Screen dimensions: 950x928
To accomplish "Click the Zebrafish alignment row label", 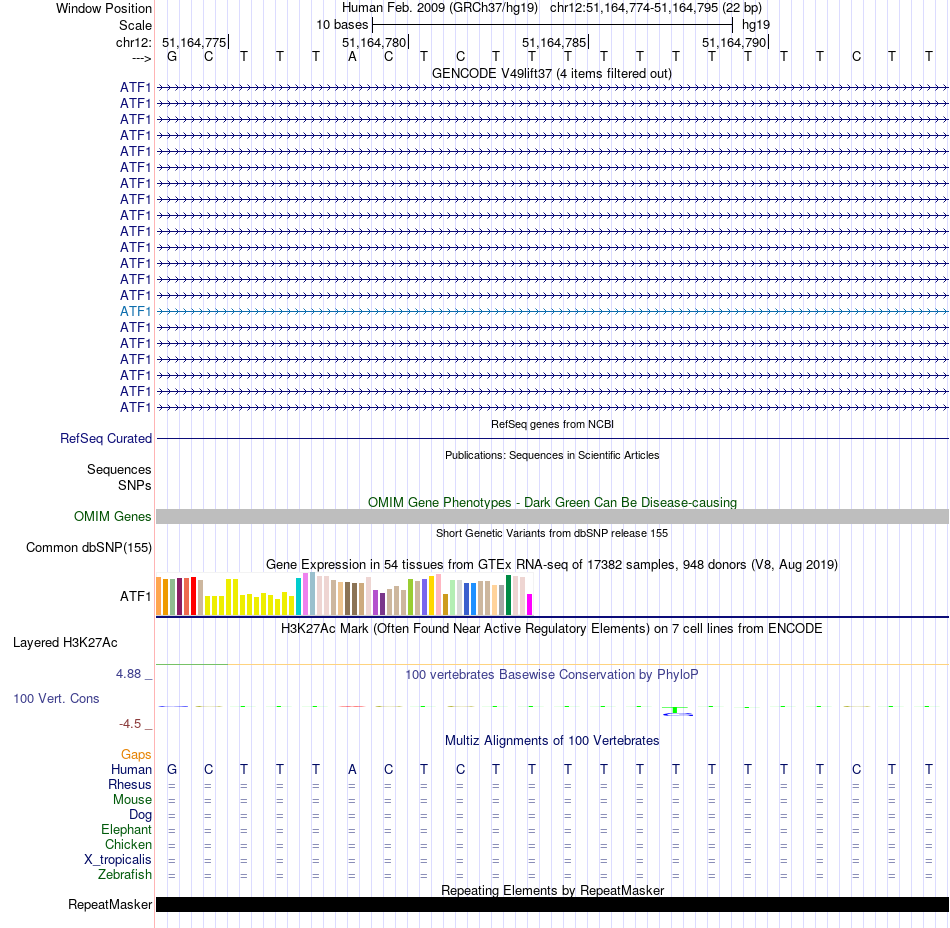I will (x=125, y=875).
